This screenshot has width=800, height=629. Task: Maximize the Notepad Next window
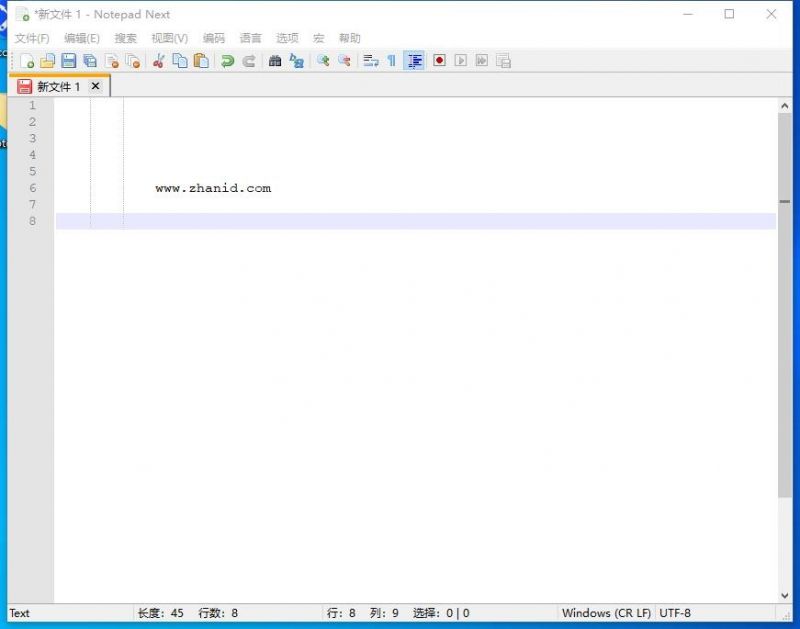(730, 14)
